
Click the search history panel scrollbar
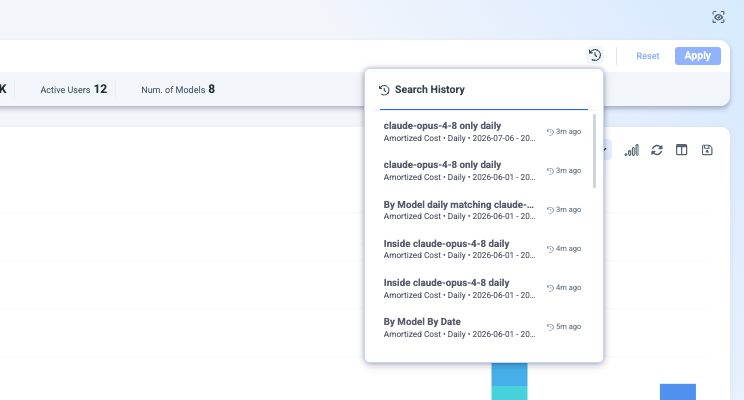coord(595,151)
